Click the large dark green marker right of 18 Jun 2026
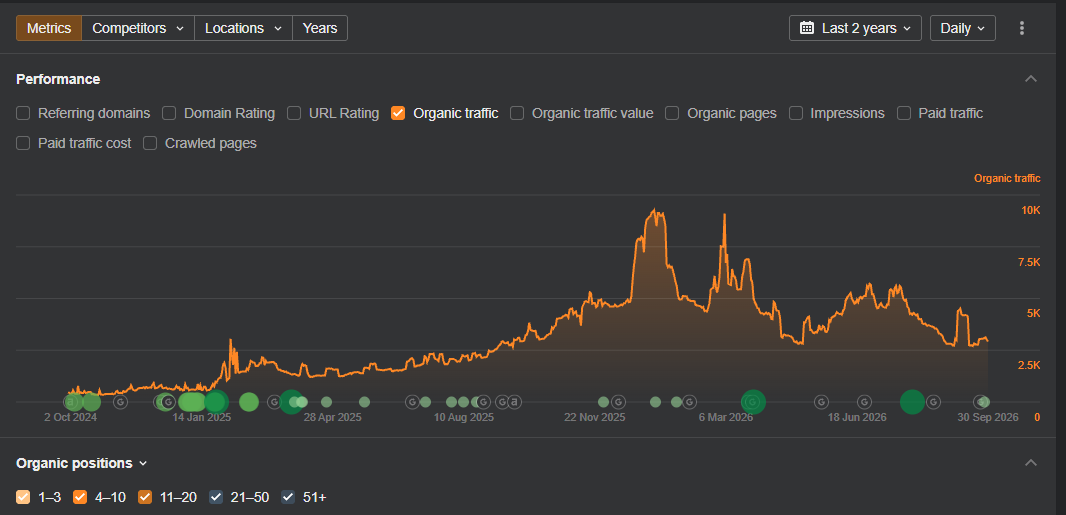The width and height of the screenshot is (1066, 515). pos(912,402)
